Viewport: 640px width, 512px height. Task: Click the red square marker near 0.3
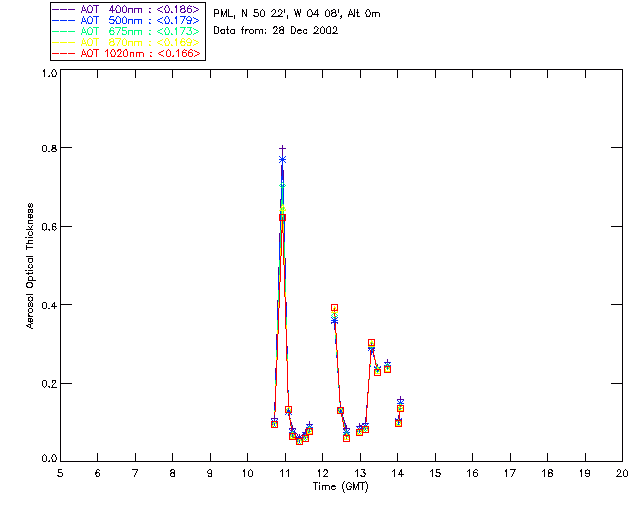tap(371, 343)
